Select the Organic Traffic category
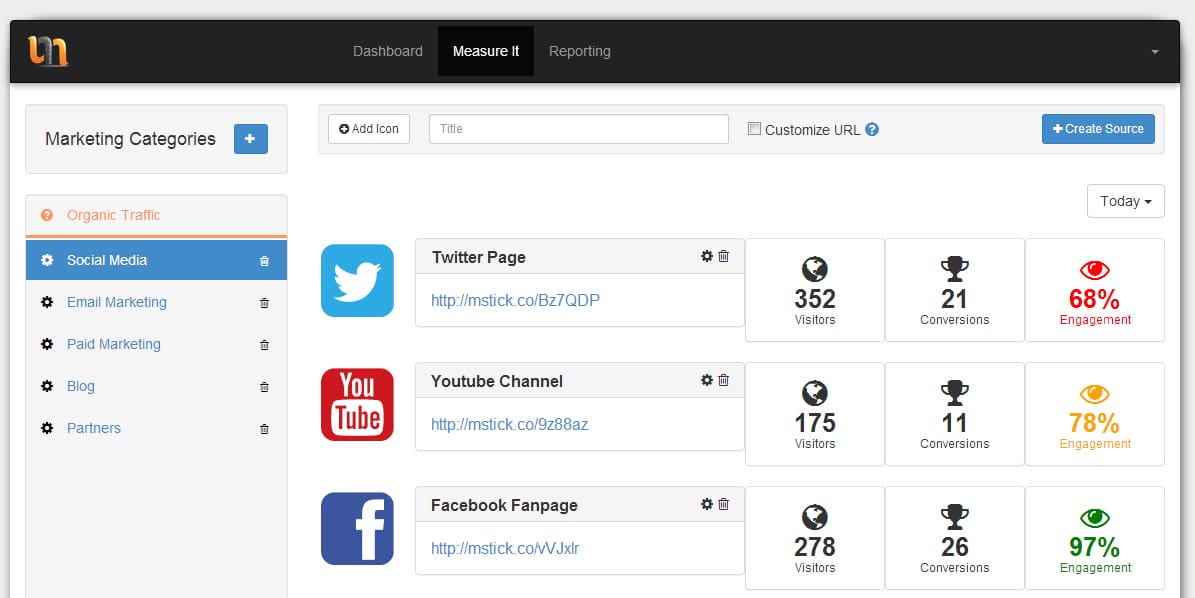Screen dimensions: 1195x598 click(x=113, y=215)
